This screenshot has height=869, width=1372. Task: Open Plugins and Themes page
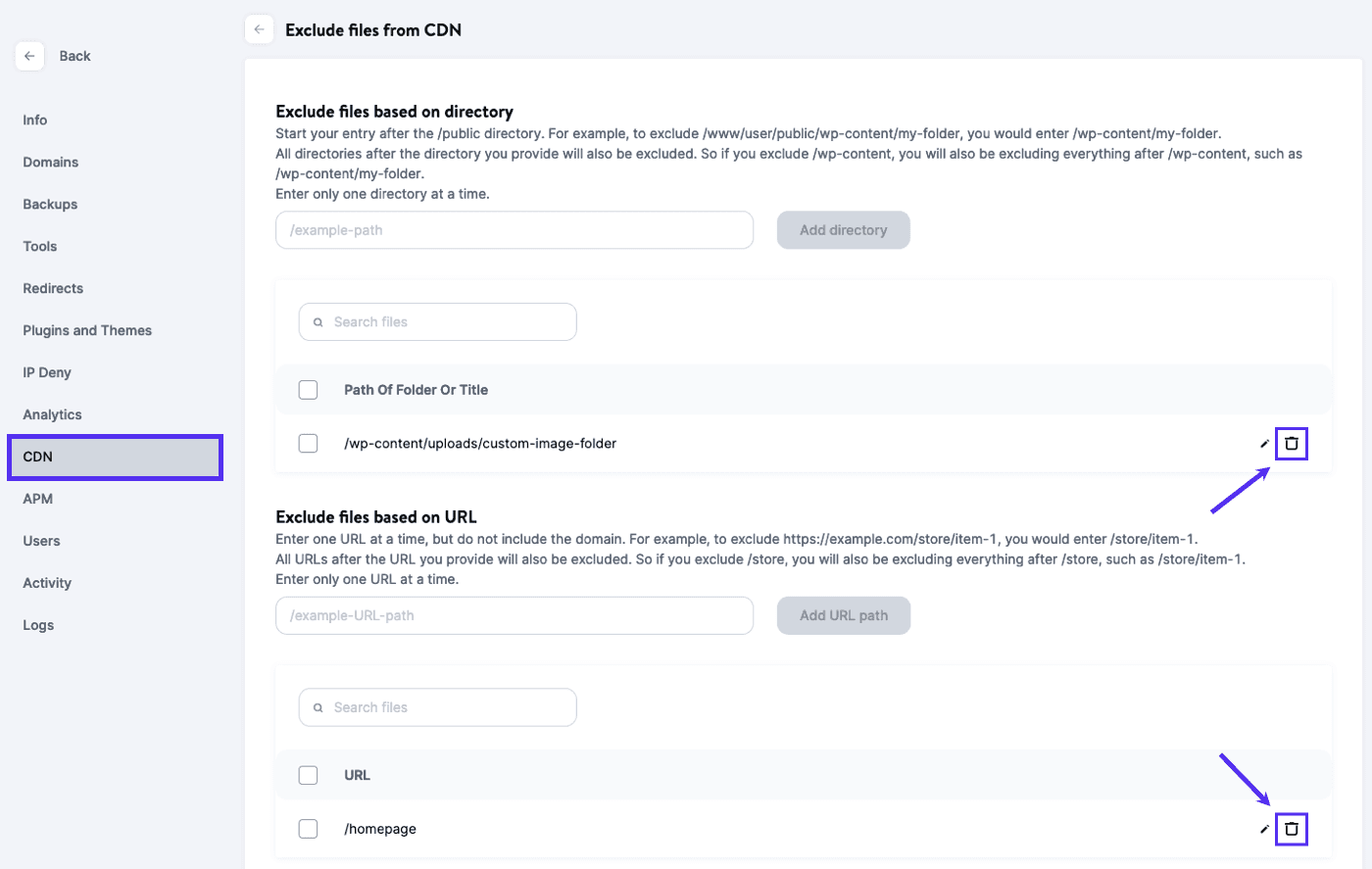point(87,331)
